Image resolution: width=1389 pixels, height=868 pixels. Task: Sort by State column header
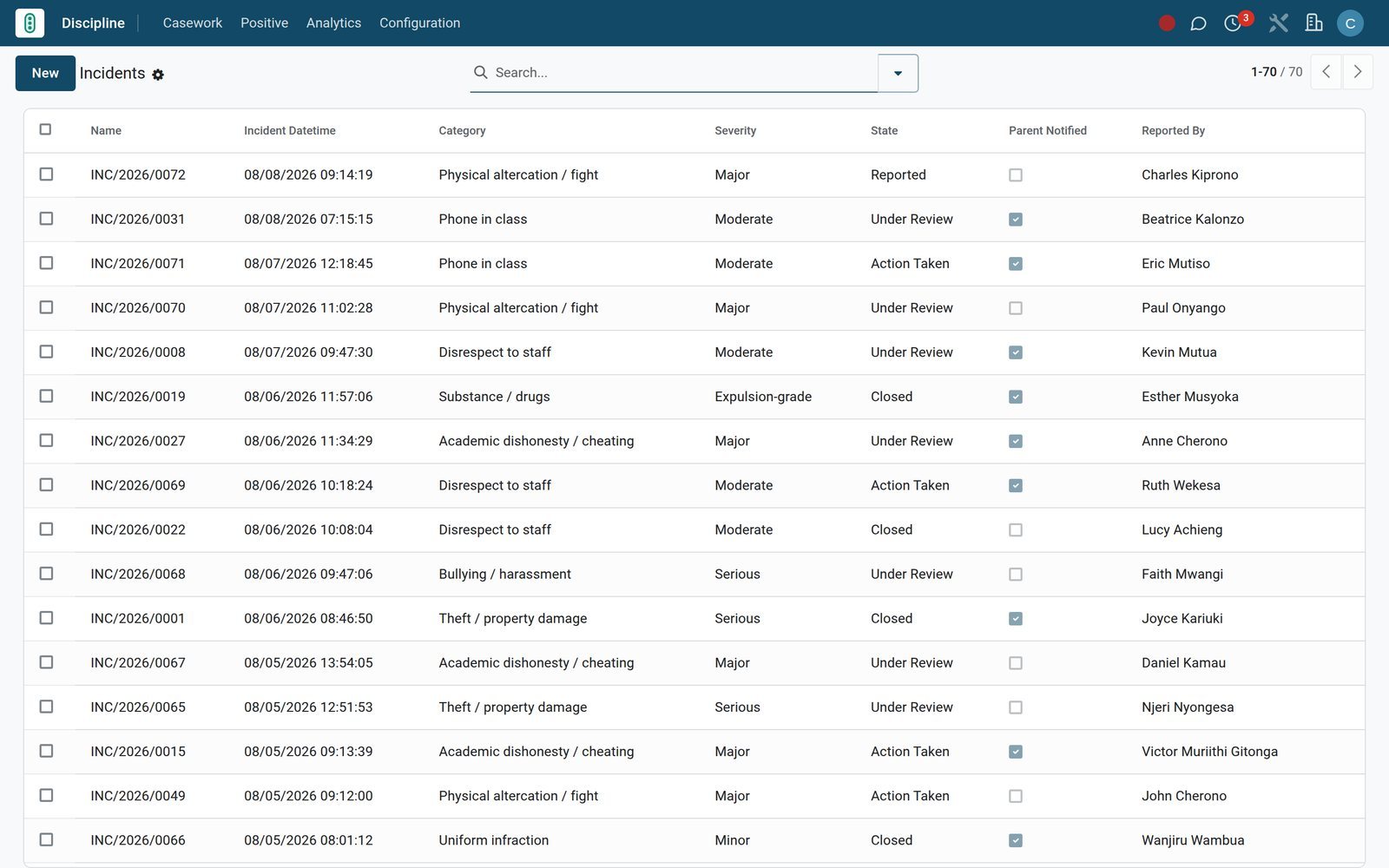click(884, 131)
